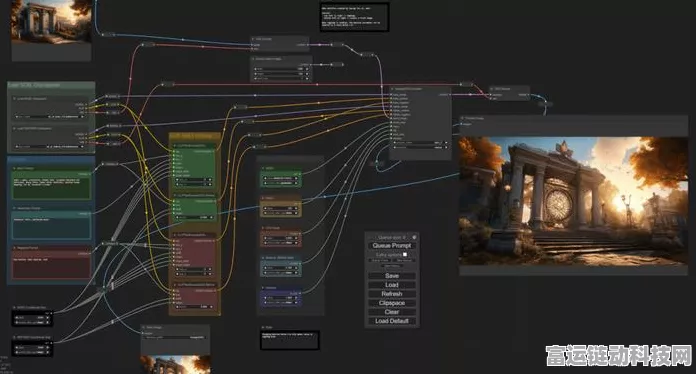
Task: Click the Clear button
Action: point(392,312)
